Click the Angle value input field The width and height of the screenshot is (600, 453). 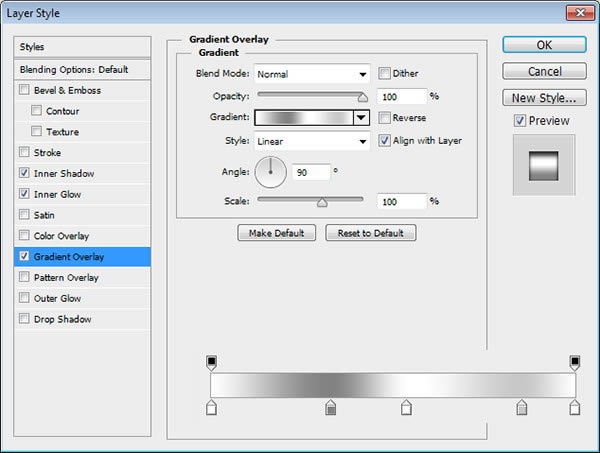tap(311, 172)
